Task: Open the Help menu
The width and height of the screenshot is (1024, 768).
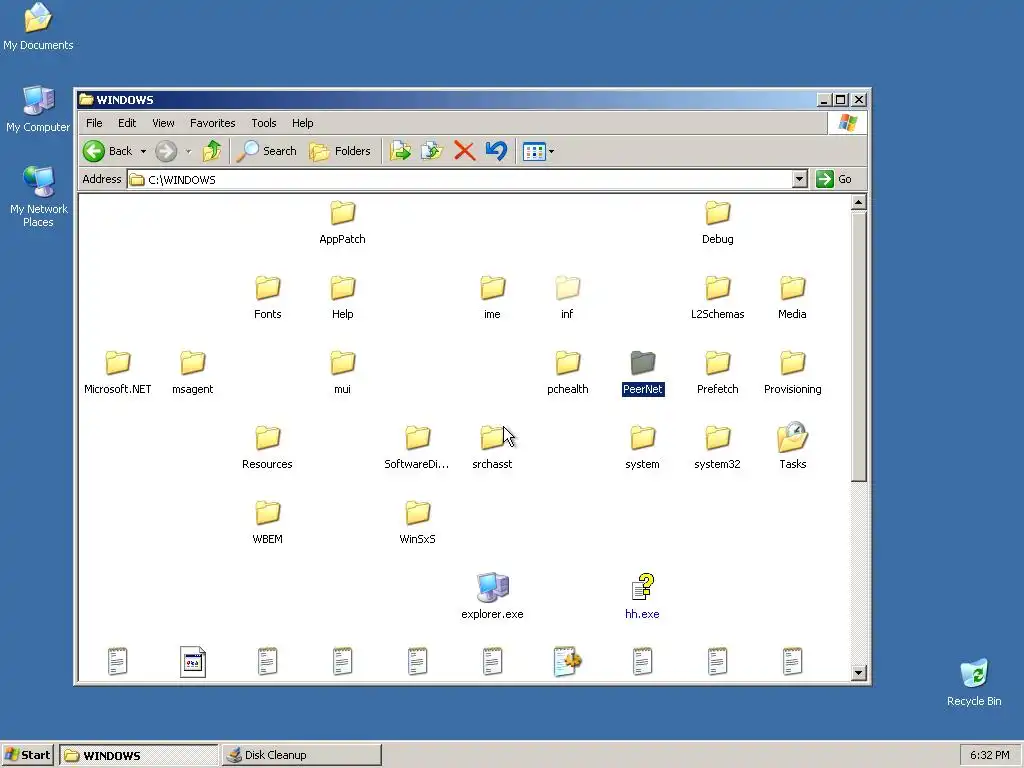Action: (x=302, y=123)
